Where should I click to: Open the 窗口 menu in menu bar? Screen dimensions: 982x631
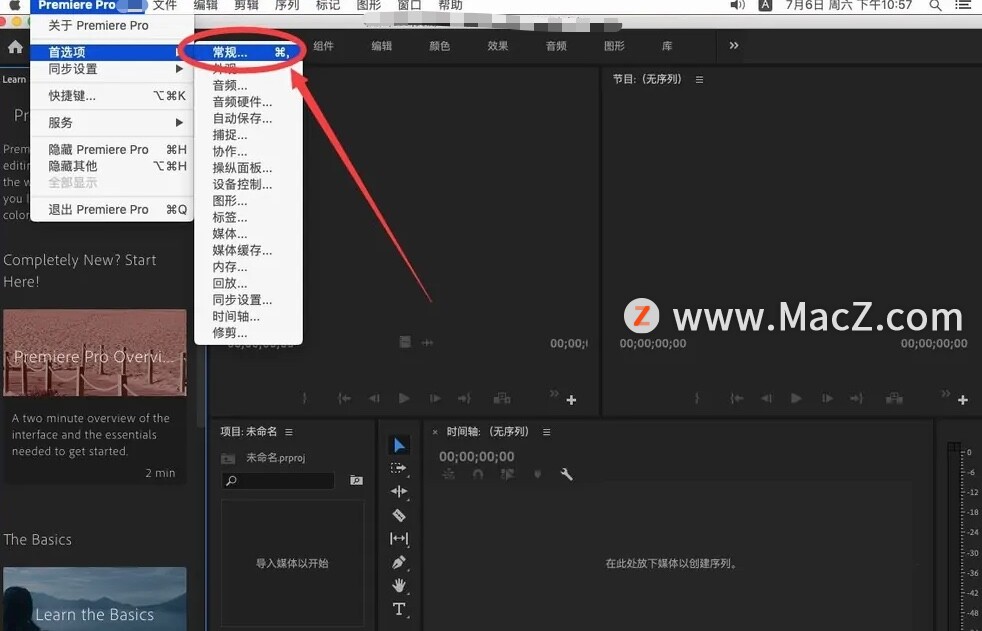(410, 6)
